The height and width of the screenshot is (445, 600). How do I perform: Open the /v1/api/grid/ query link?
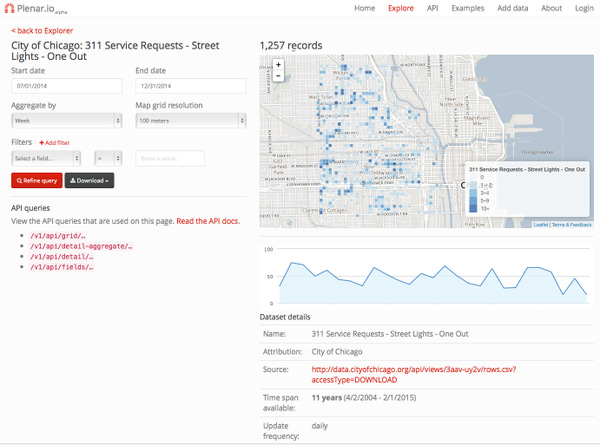(58, 236)
